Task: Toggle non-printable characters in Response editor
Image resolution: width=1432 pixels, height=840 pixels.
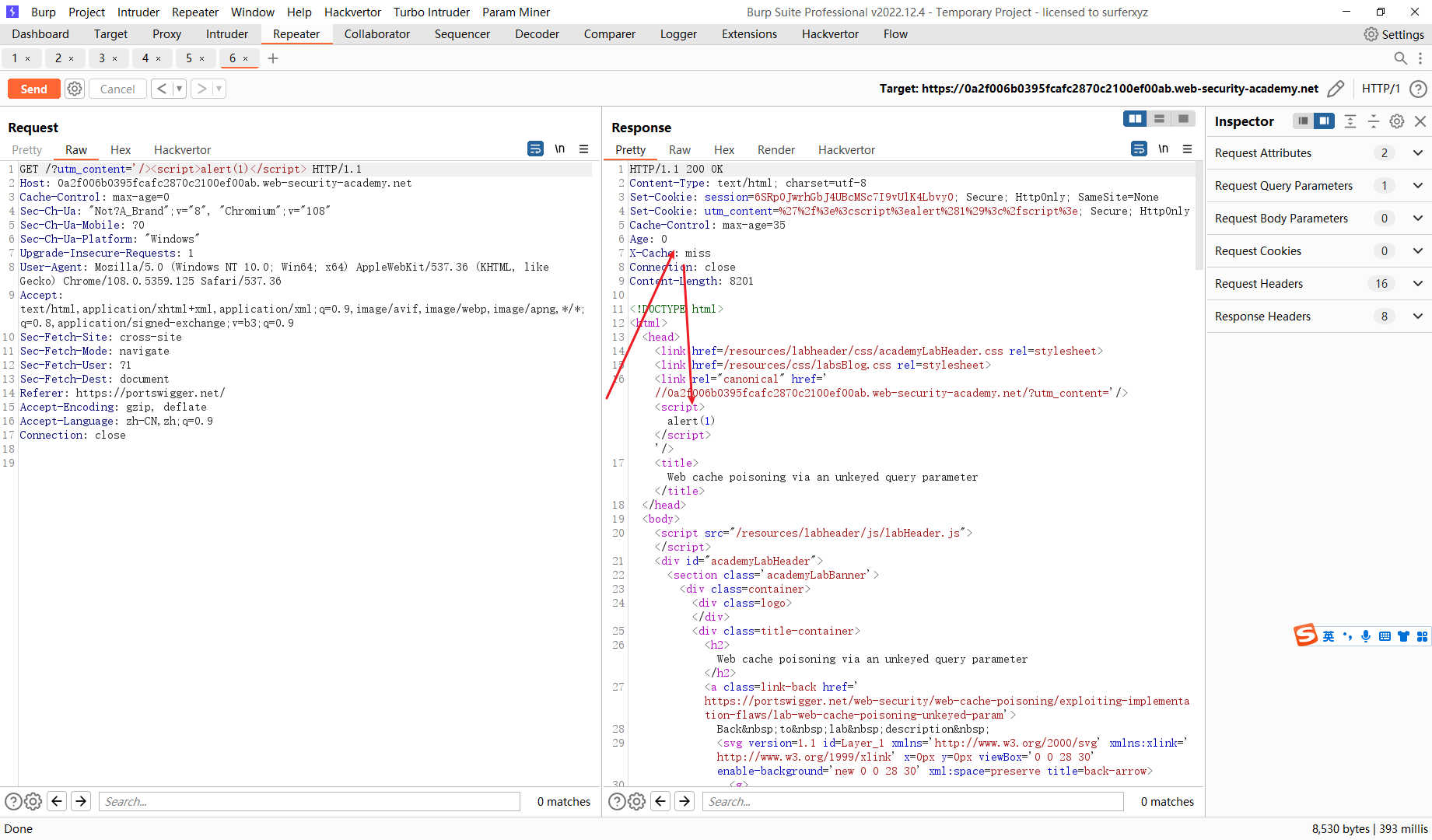Action: click(x=1164, y=149)
